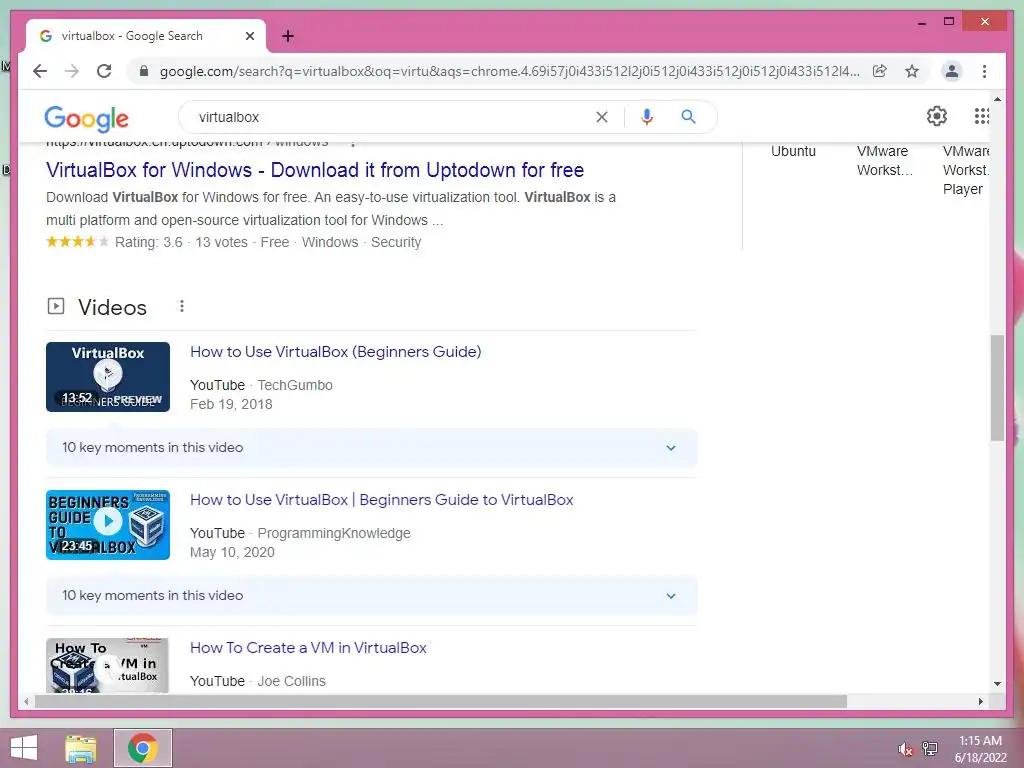Open Google quick settings gear
Image resolution: width=1024 pixels, height=768 pixels.
tap(936, 116)
